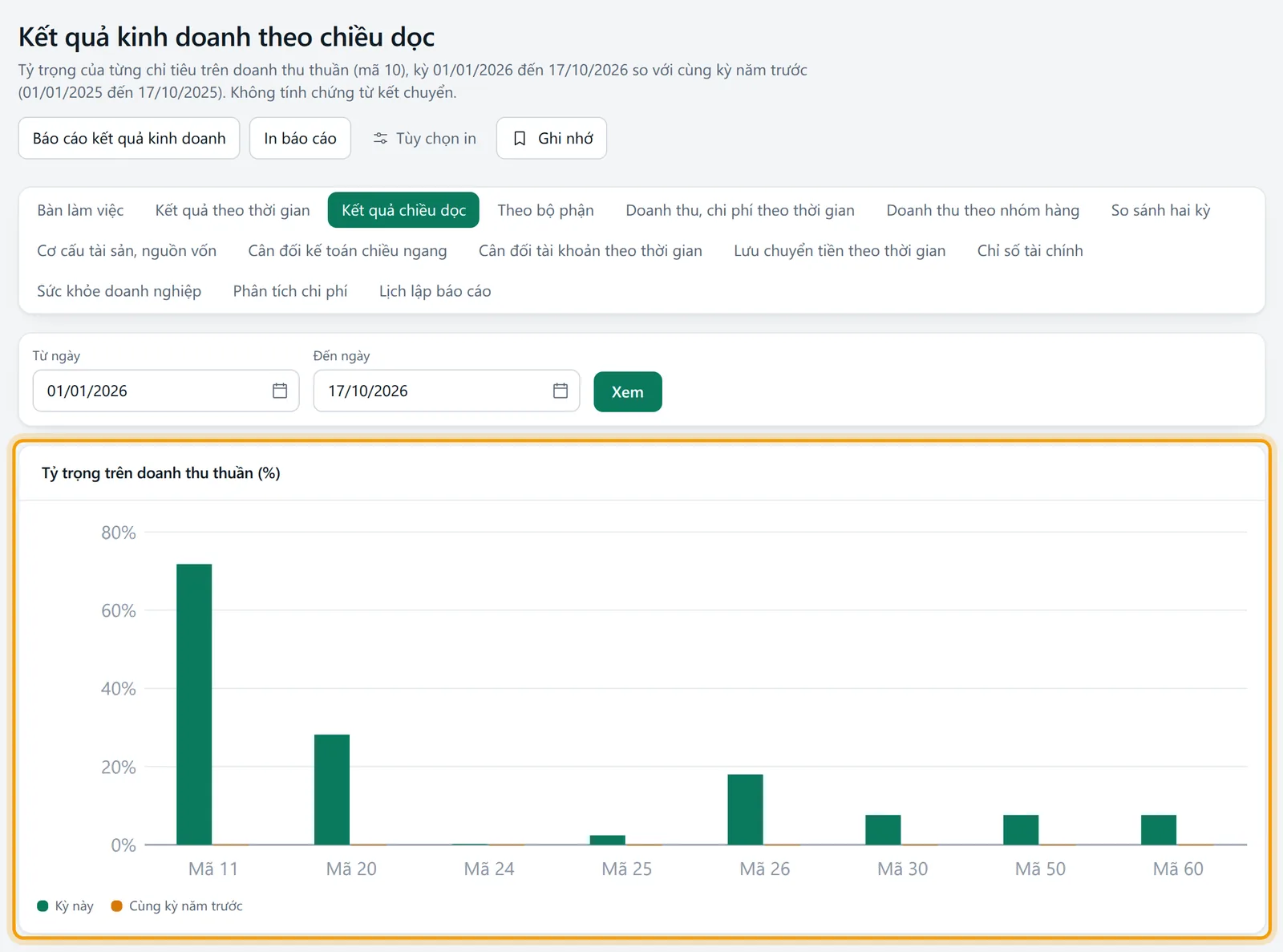This screenshot has width=1283, height=952.
Task: Toggle orange Cùng kỳ năm trước legend dot
Action: (x=117, y=906)
